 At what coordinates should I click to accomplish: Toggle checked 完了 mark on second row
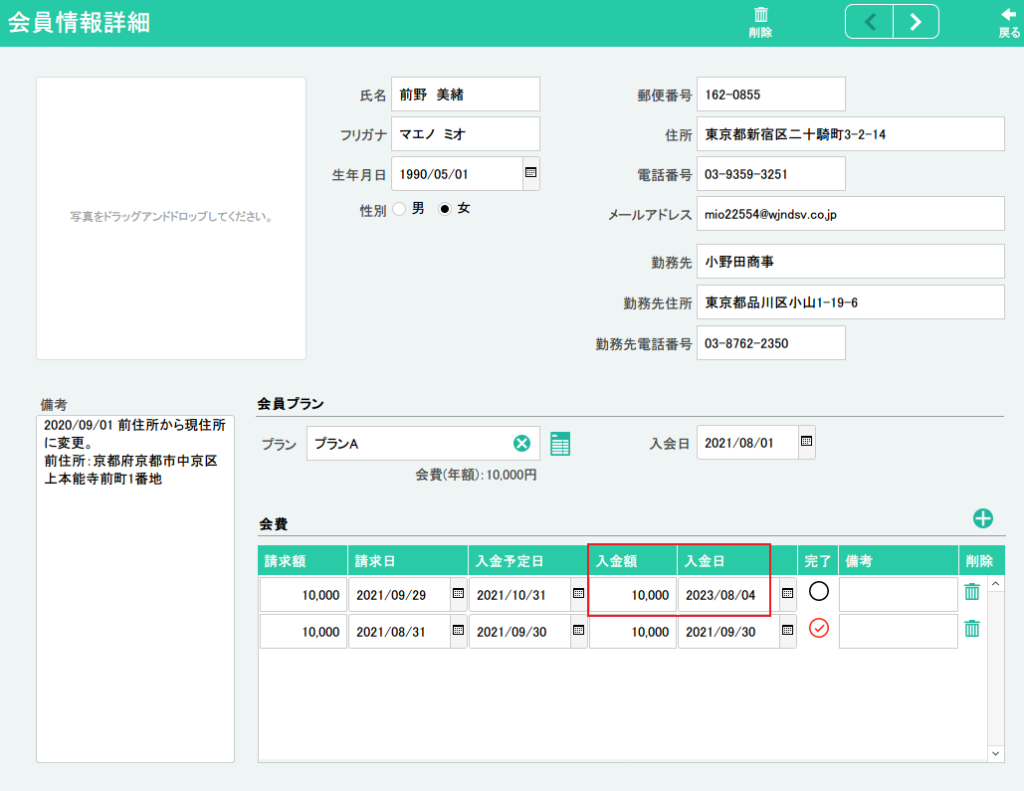tap(819, 629)
